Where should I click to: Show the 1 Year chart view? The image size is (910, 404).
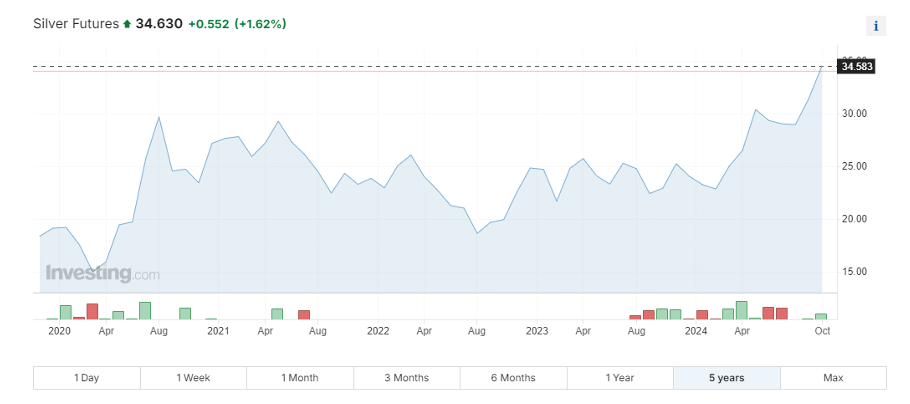620,378
